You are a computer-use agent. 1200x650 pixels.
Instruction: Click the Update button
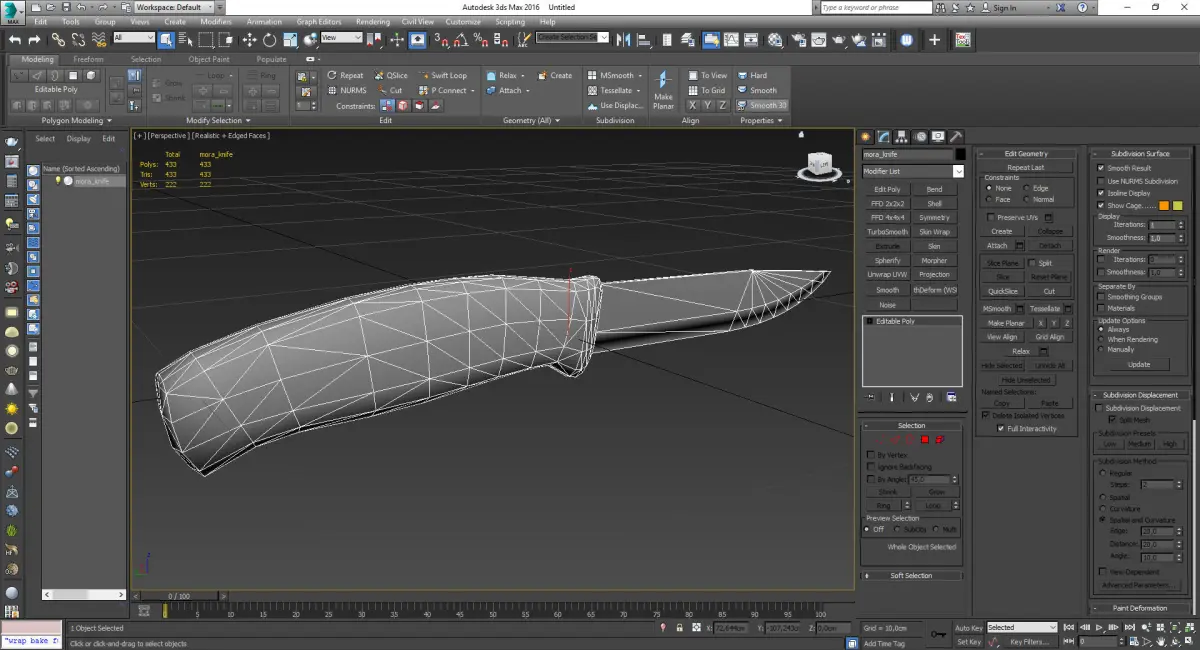[x=1139, y=365]
